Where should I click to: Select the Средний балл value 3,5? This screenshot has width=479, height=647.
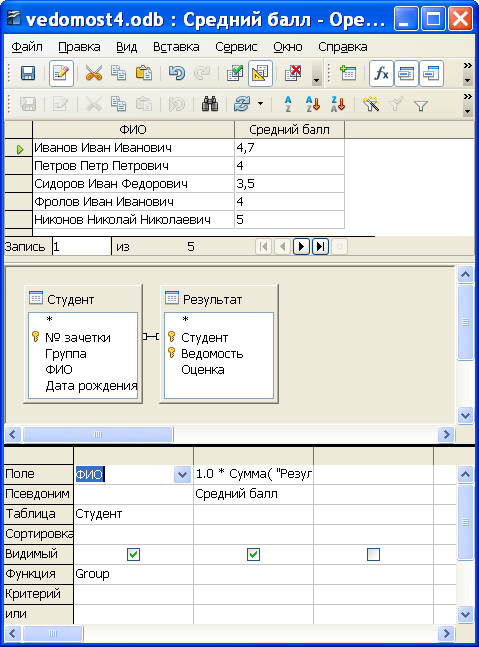pos(289,184)
